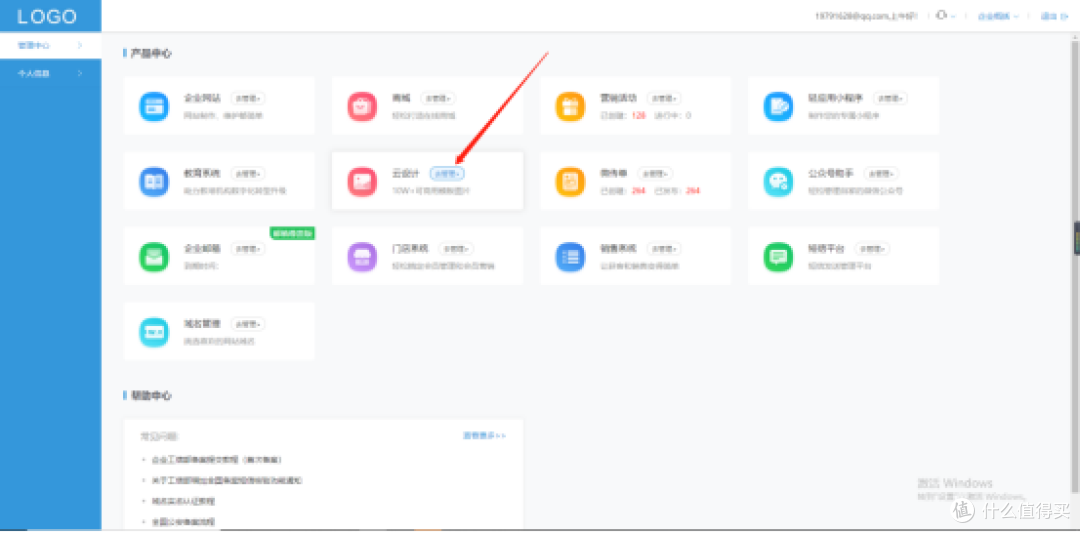
Task: Open the 企业网站 product icon
Action: [154, 106]
